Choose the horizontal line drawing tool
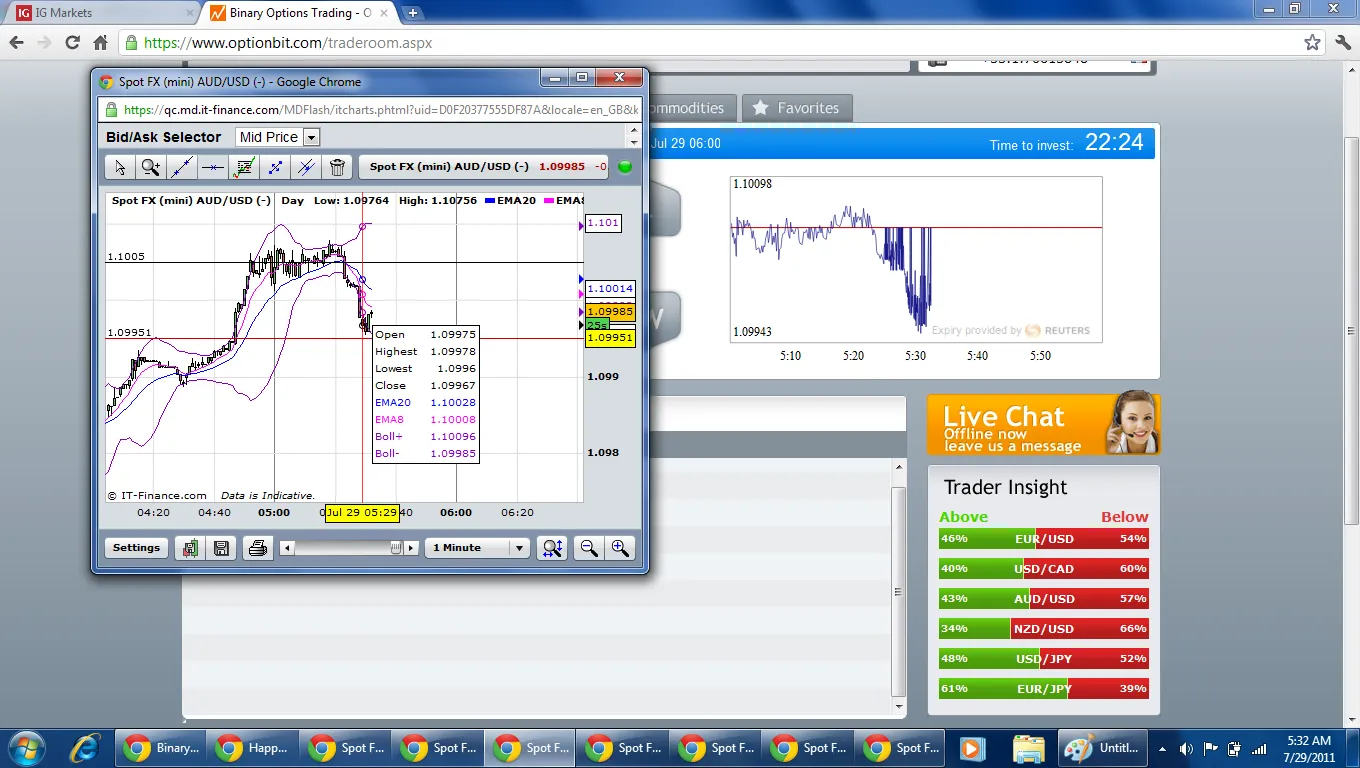Screen dimensions: 1360x768 click(x=213, y=167)
